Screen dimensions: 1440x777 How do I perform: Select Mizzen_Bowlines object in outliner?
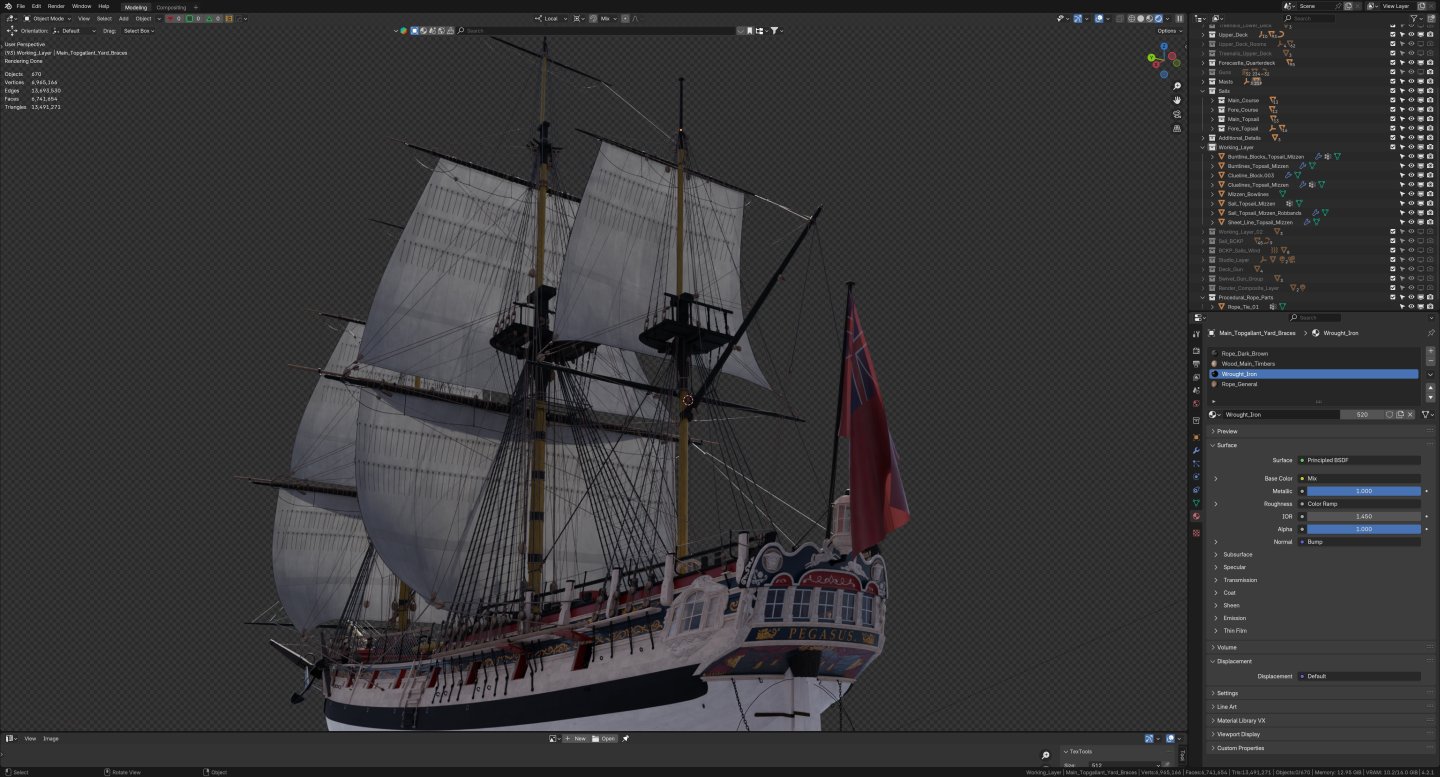click(1250, 194)
